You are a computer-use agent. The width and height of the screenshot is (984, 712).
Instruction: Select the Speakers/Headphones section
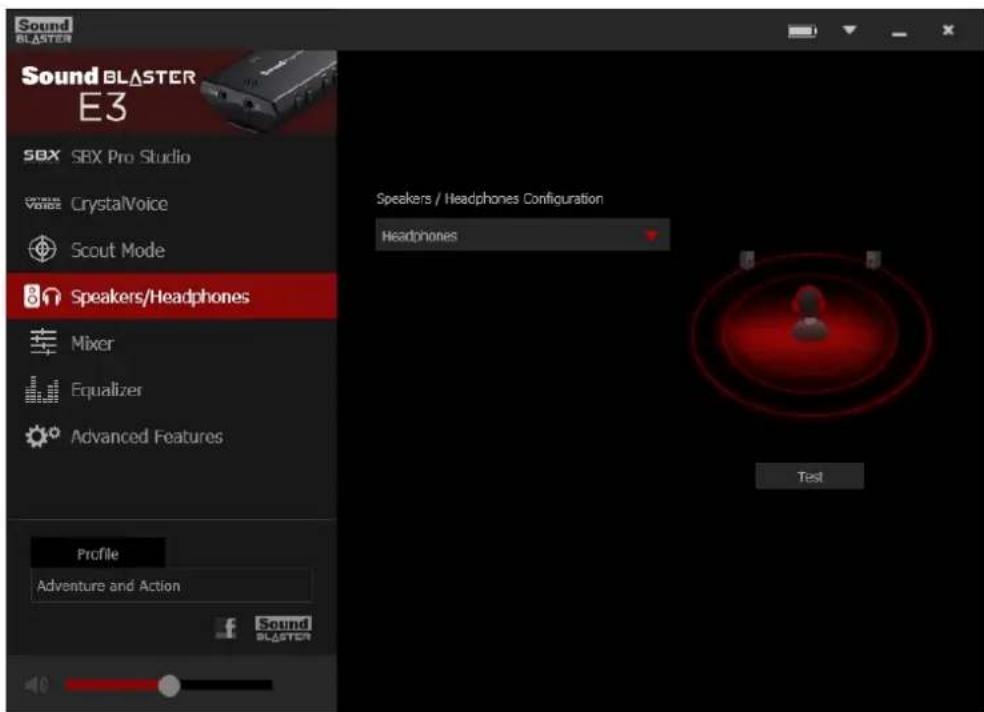pos(172,296)
